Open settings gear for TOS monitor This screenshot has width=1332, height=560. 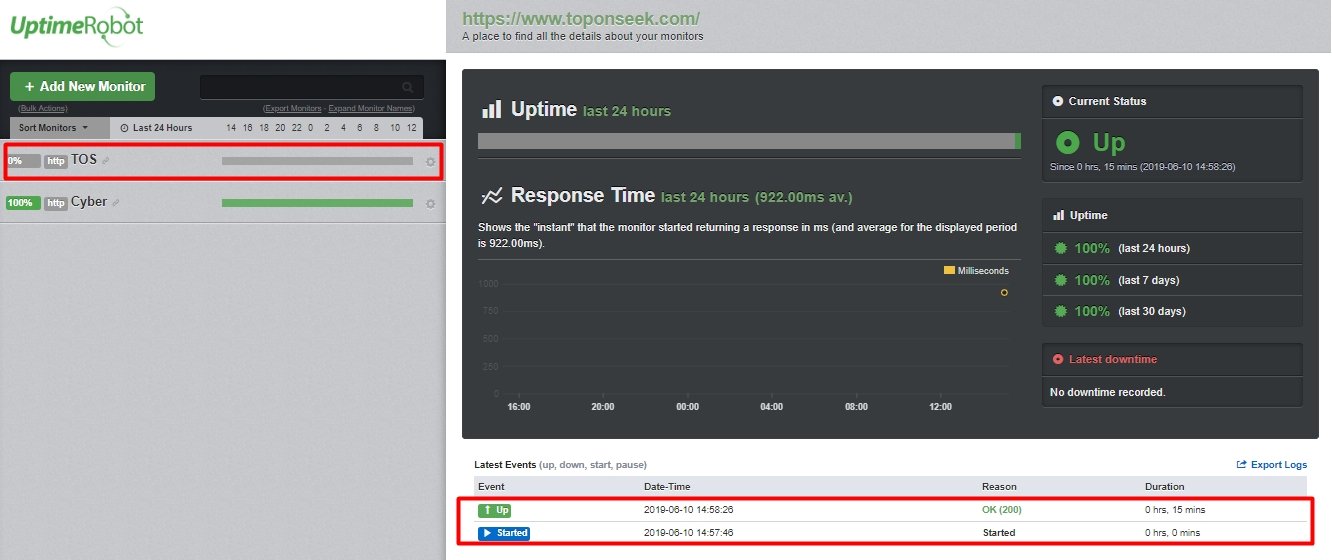tap(430, 162)
